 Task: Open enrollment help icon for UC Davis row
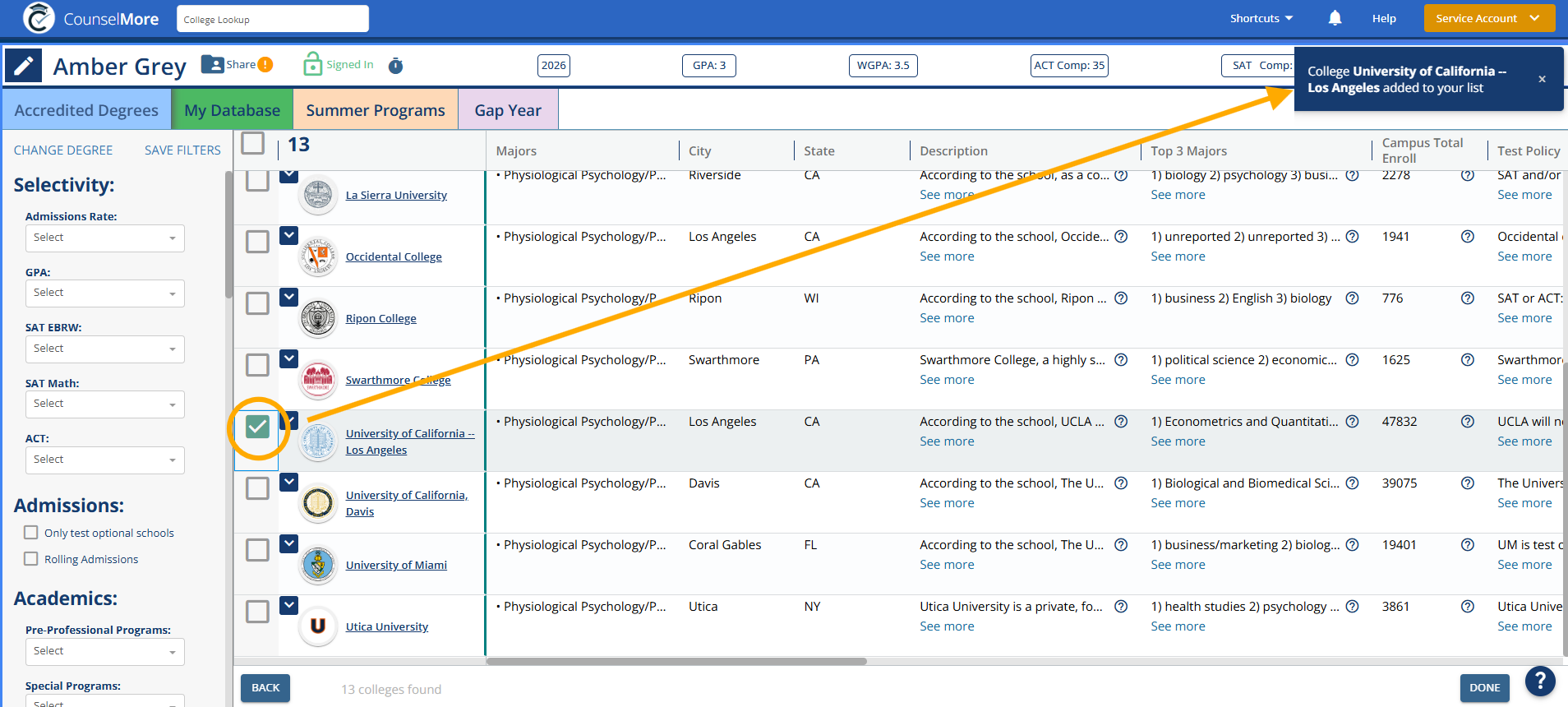(1467, 483)
